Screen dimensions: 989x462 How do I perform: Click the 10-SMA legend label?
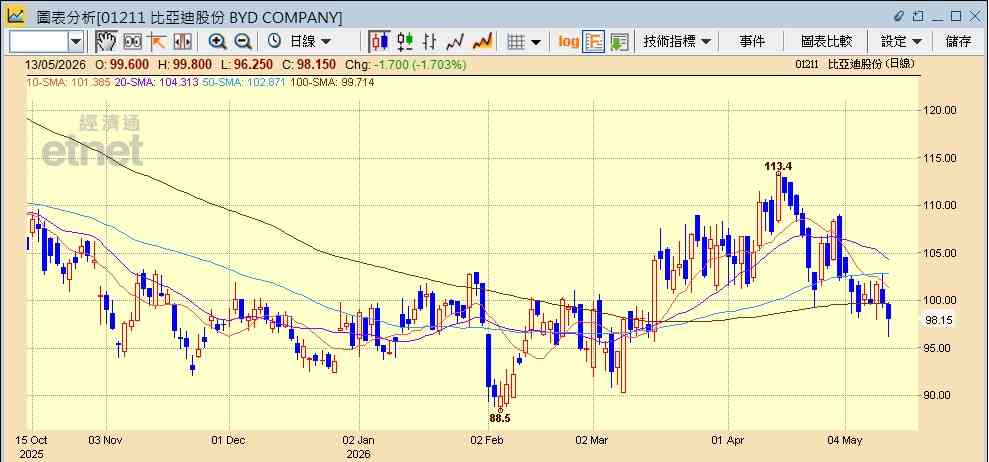click(67, 82)
